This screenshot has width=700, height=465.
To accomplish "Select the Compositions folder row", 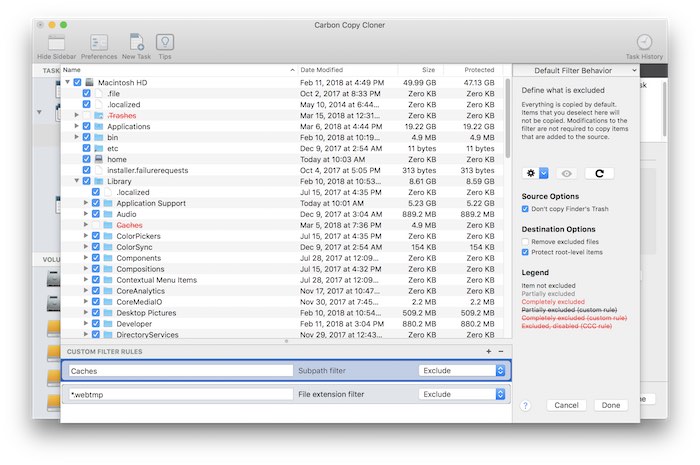I will pyautogui.click(x=282, y=269).
